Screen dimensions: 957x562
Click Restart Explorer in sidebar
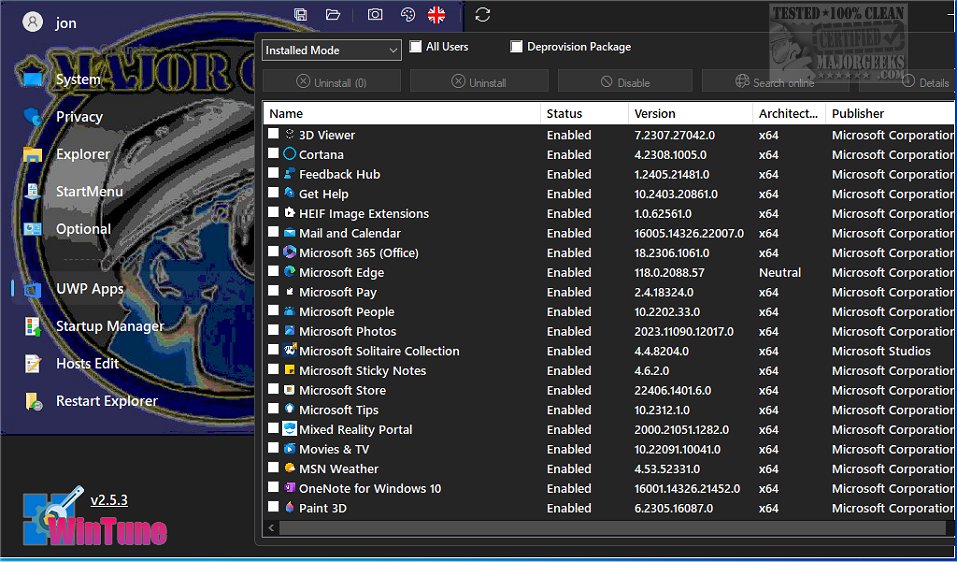coord(107,401)
